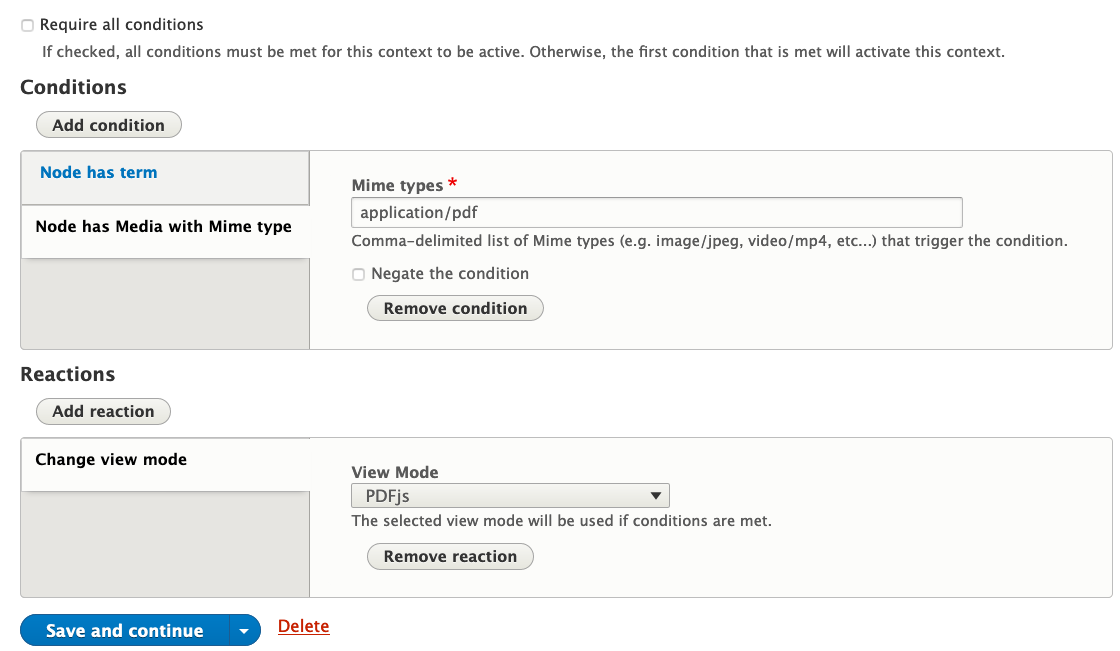The width and height of the screenshot is (1120, 651).
Task: Click the Add condition button
Action: point(108,124)
